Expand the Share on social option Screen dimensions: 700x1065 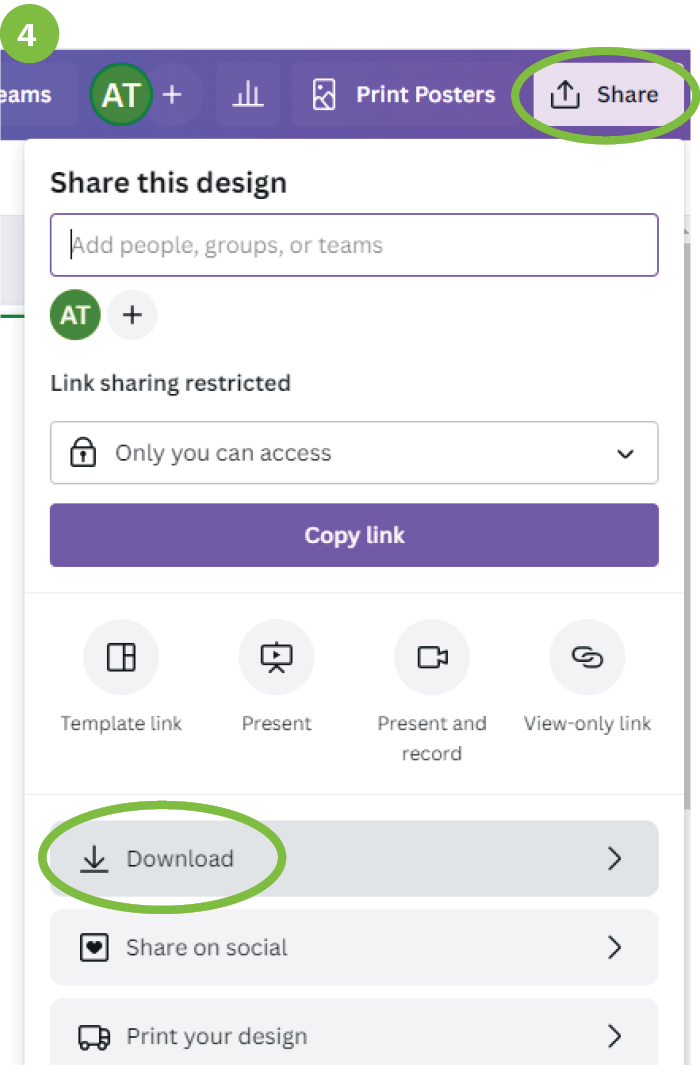click(354, 948)
